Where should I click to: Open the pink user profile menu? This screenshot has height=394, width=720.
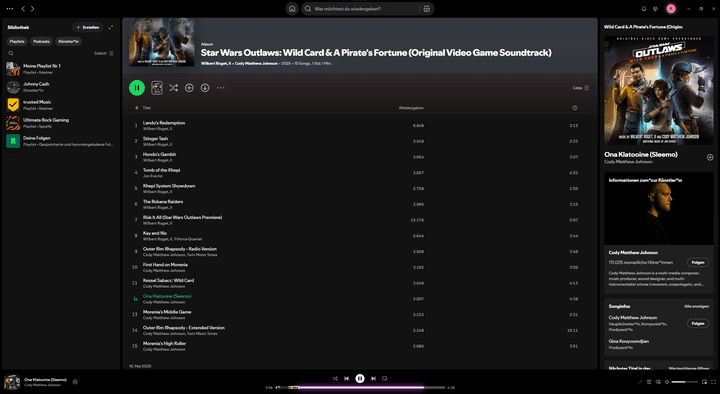point(671,9)
